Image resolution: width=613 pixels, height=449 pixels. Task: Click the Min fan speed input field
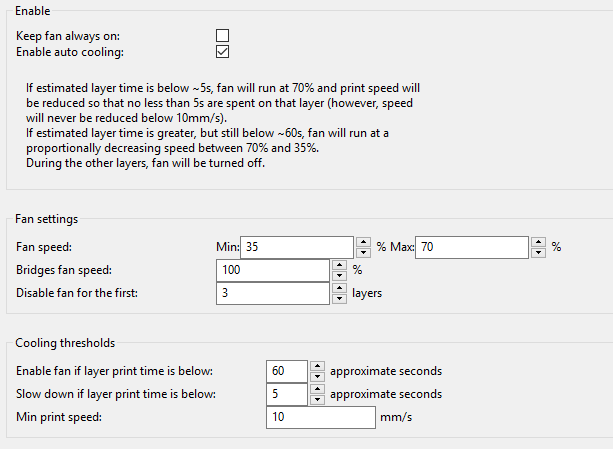(x=297, y=247)
